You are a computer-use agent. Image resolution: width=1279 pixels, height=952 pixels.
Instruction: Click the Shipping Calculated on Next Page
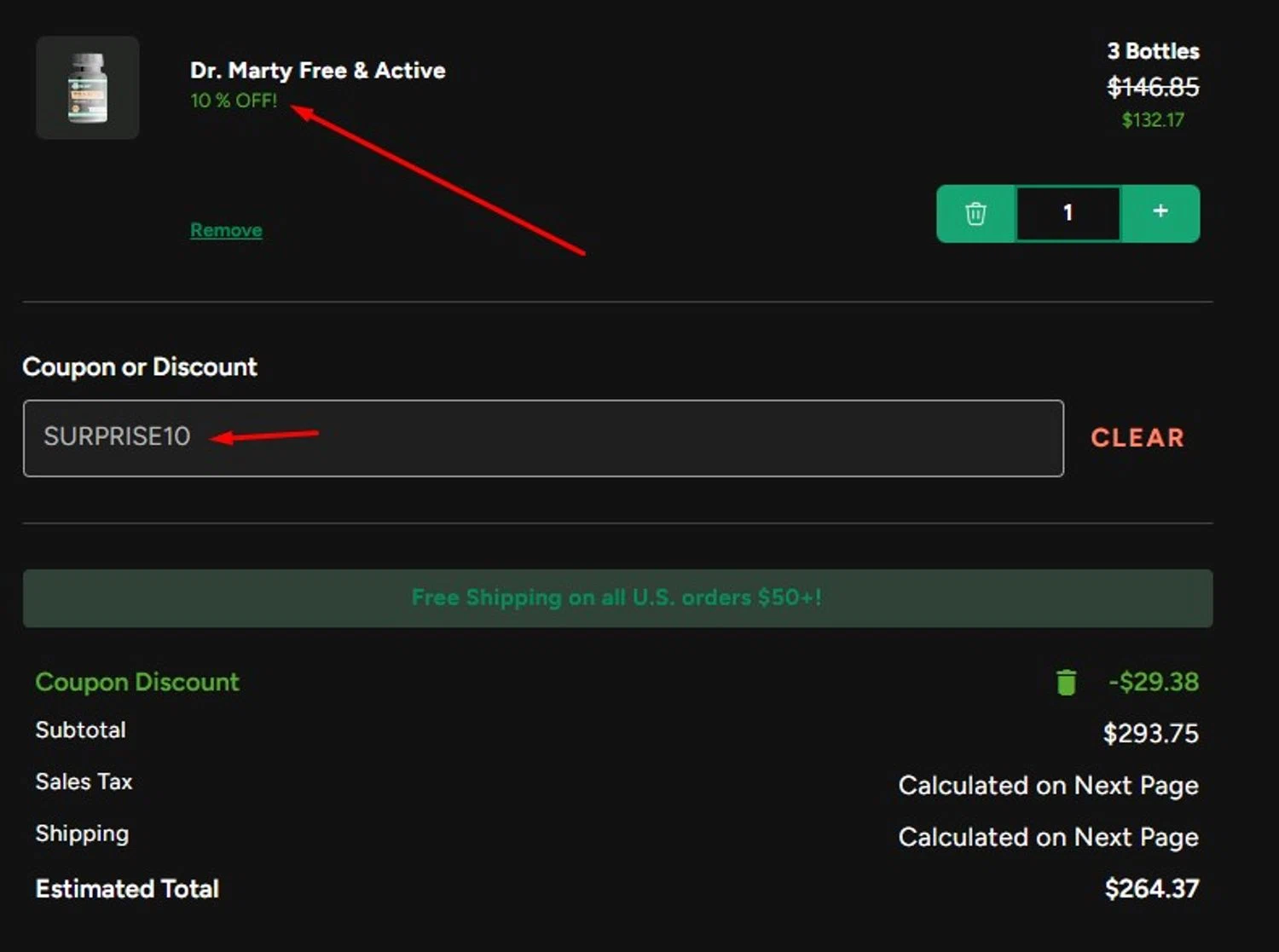coord(1049,838)
